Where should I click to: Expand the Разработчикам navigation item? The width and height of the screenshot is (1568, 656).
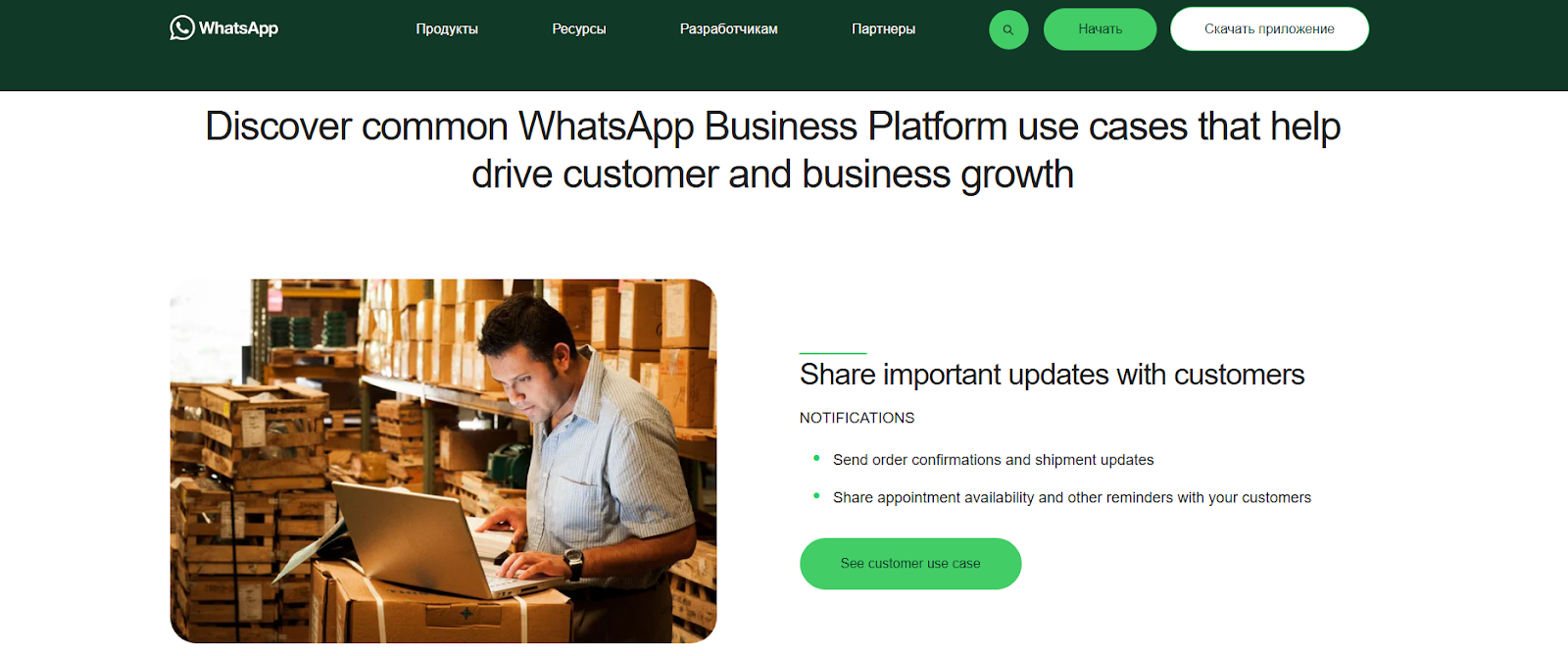(x=729, y=29)
